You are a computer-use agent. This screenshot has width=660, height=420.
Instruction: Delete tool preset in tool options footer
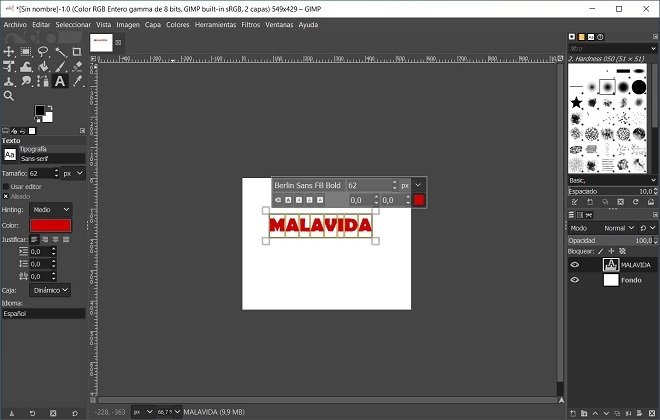tap(53, 413)
